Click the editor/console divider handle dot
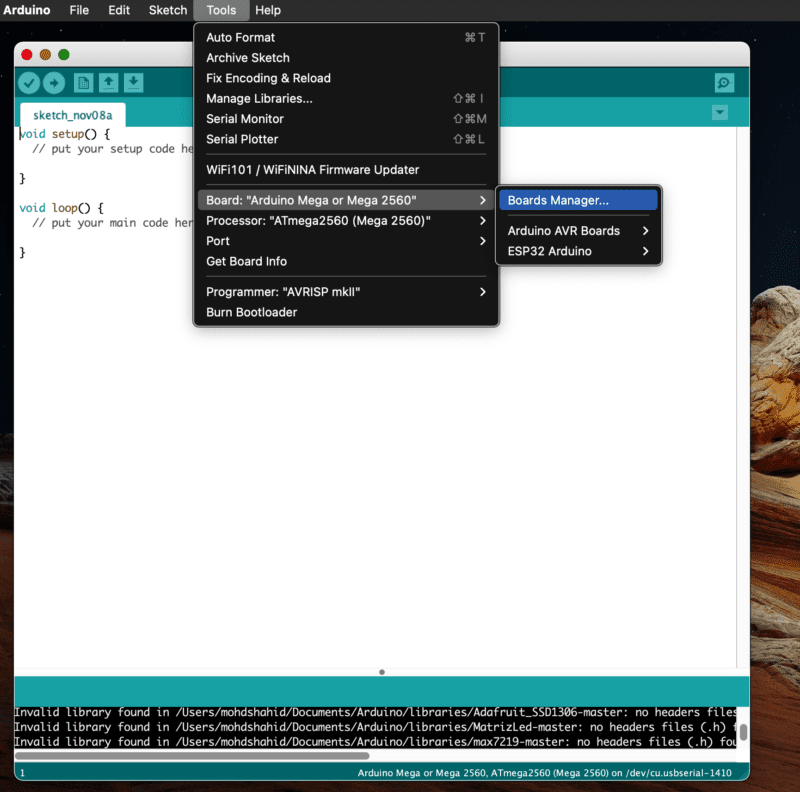 point(382,672)
